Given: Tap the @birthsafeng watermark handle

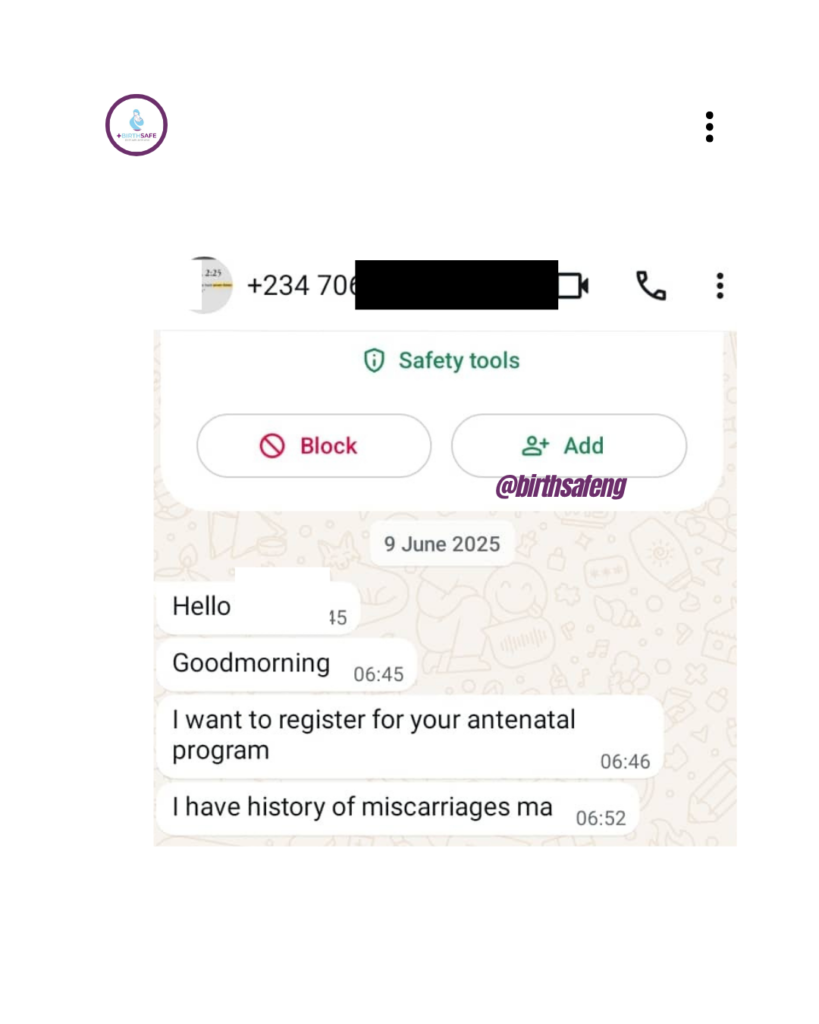Looking at the screenshot, I should tap(561, 486).
